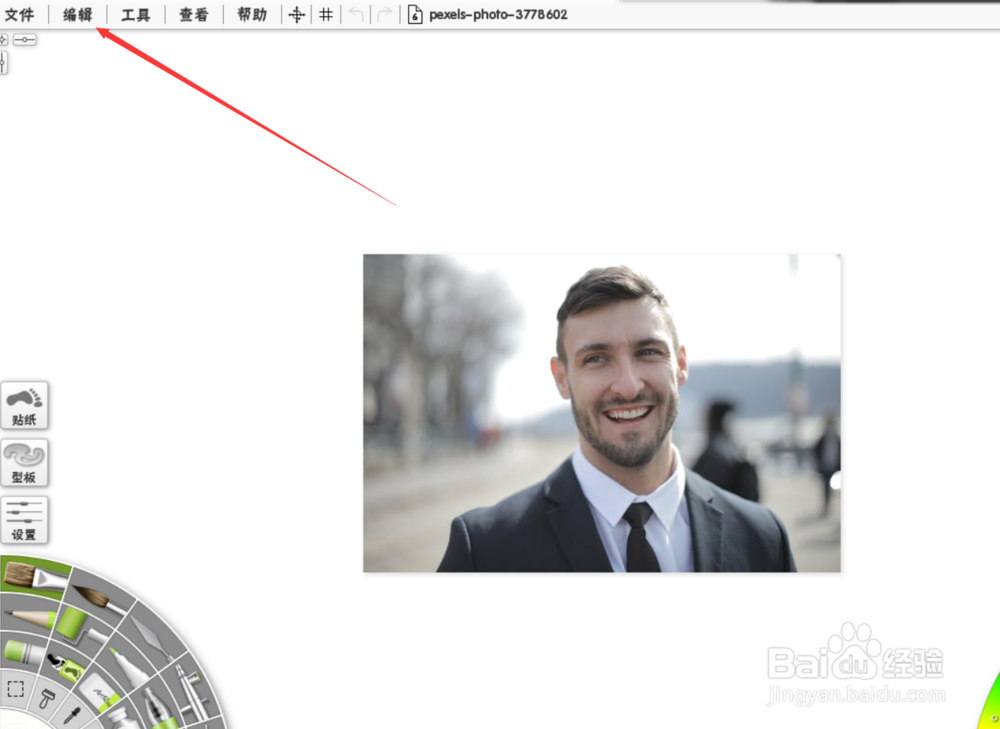This screenshot has width=1000, height=729.
Task: Open the 编辑 menu
Action: pos(78,14)
